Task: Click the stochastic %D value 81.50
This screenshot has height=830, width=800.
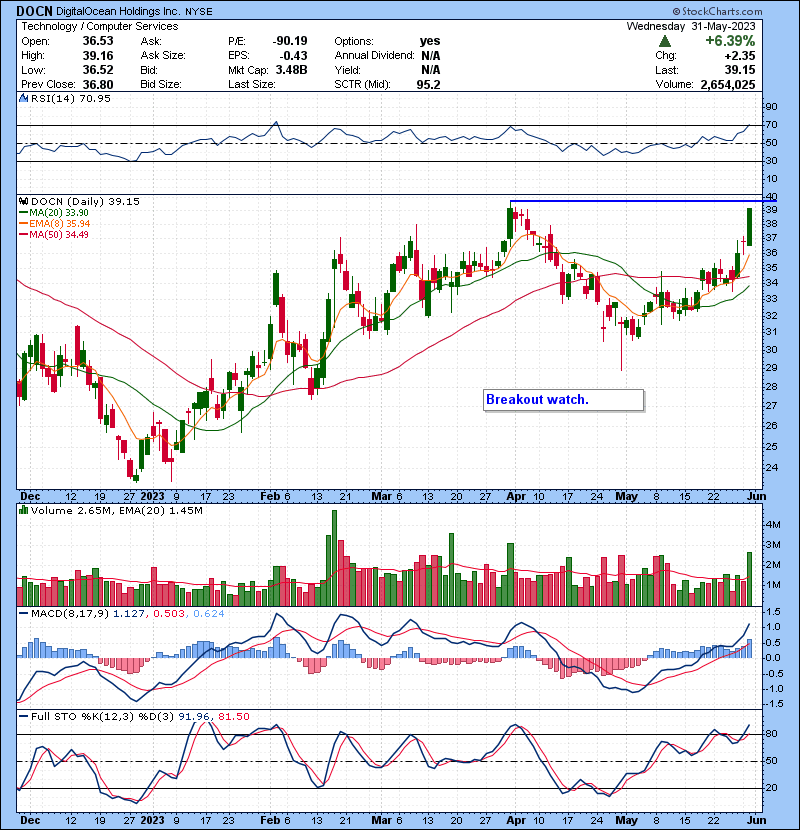Action: [x=233, y=716]
